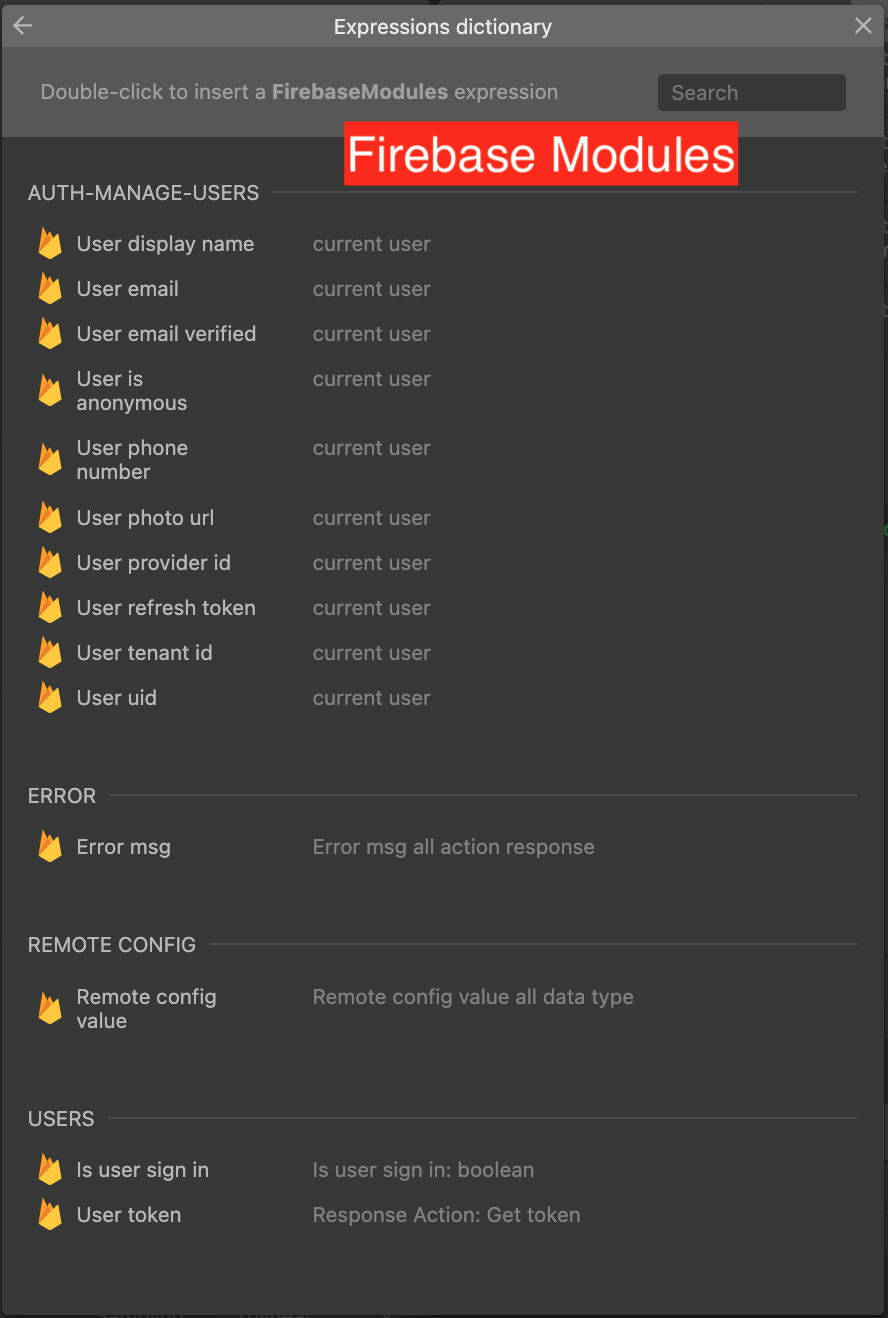This screenshot has height=1318, width=888.
Task: Click Firebase icon next to User uid
Action: (50, 698)
